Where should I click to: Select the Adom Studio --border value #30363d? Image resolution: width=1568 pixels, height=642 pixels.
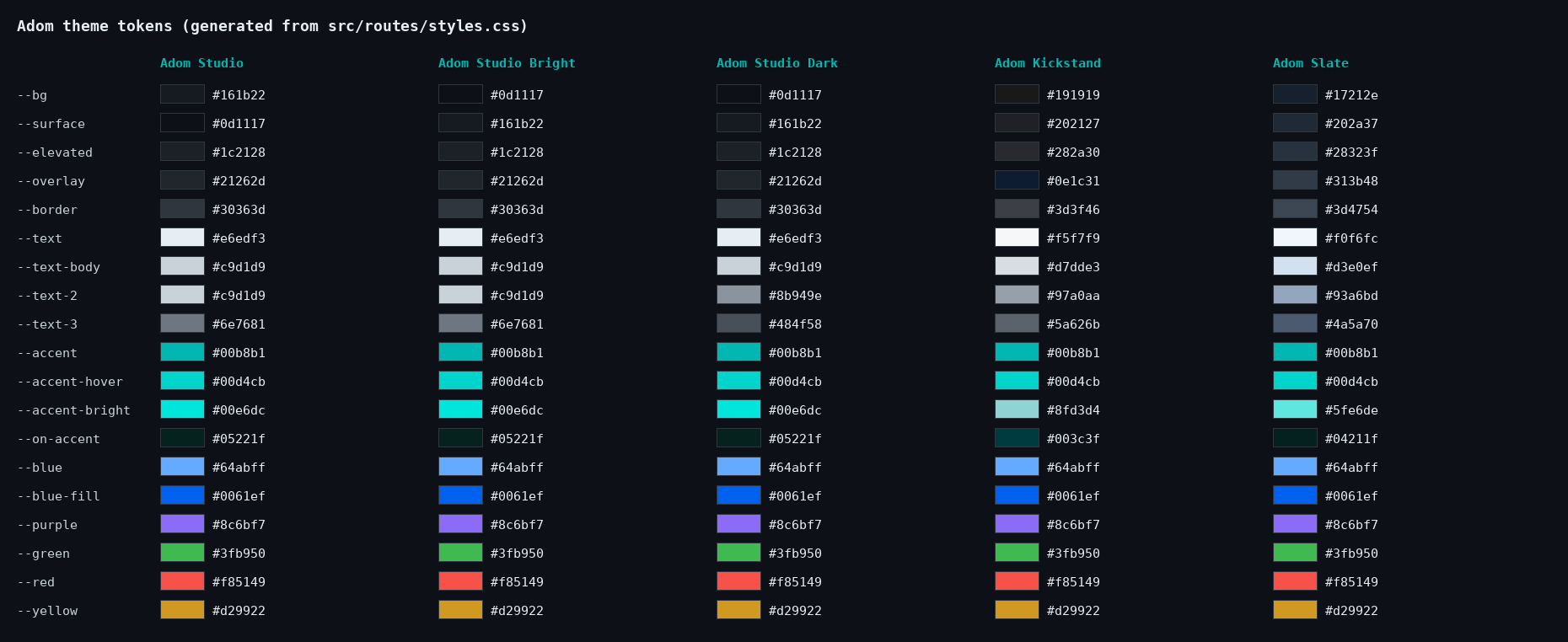coord(239,210)
